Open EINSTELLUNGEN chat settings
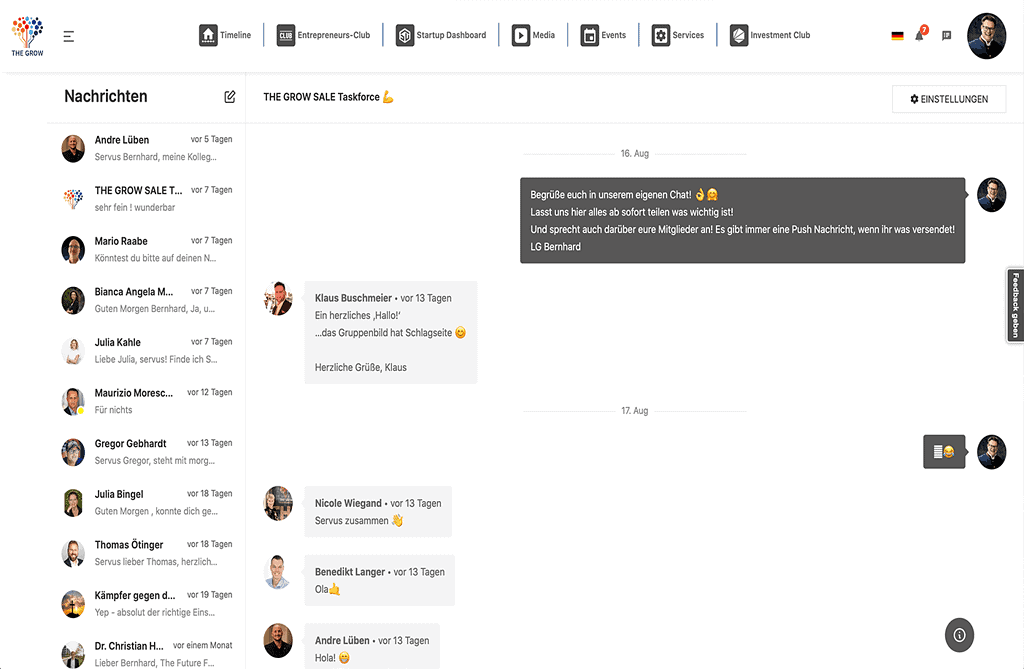Screen dimensions: 1024x669 949,99
